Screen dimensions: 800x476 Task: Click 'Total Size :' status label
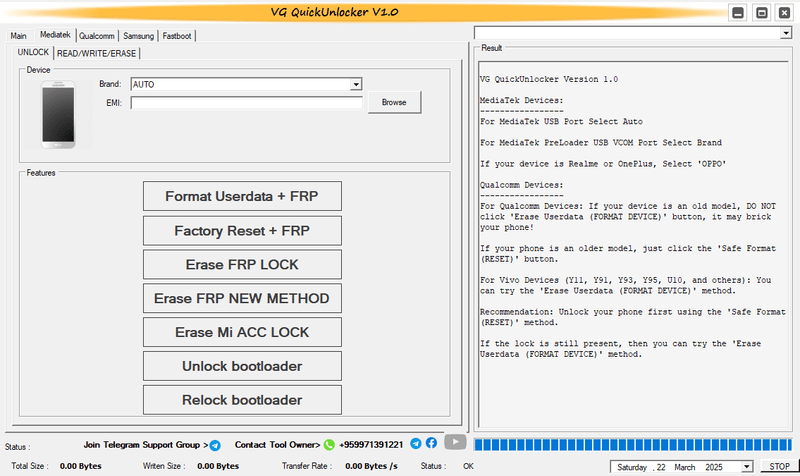point(30,466)
